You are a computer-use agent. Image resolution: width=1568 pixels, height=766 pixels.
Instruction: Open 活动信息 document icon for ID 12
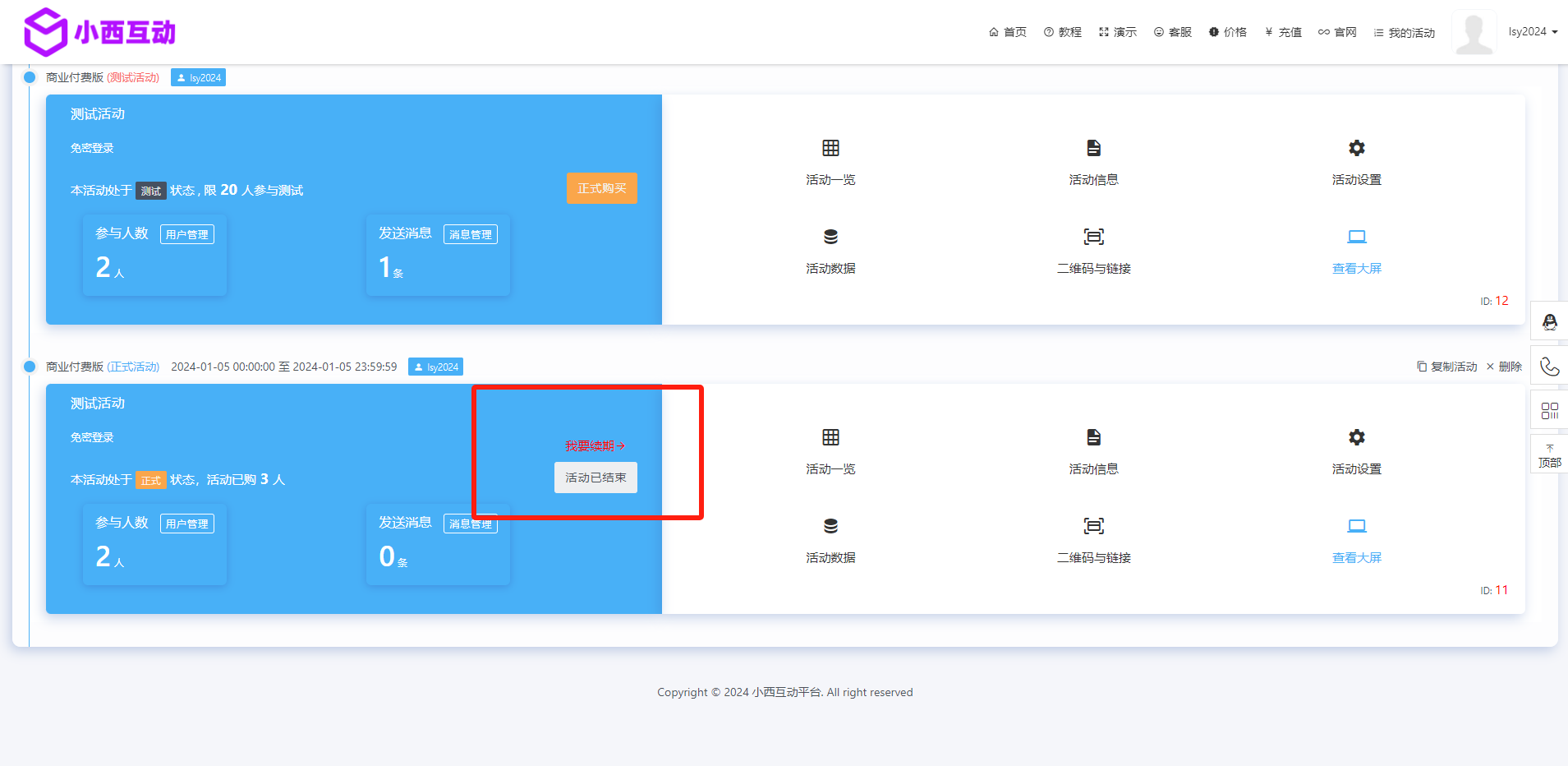click(1093, 148)
